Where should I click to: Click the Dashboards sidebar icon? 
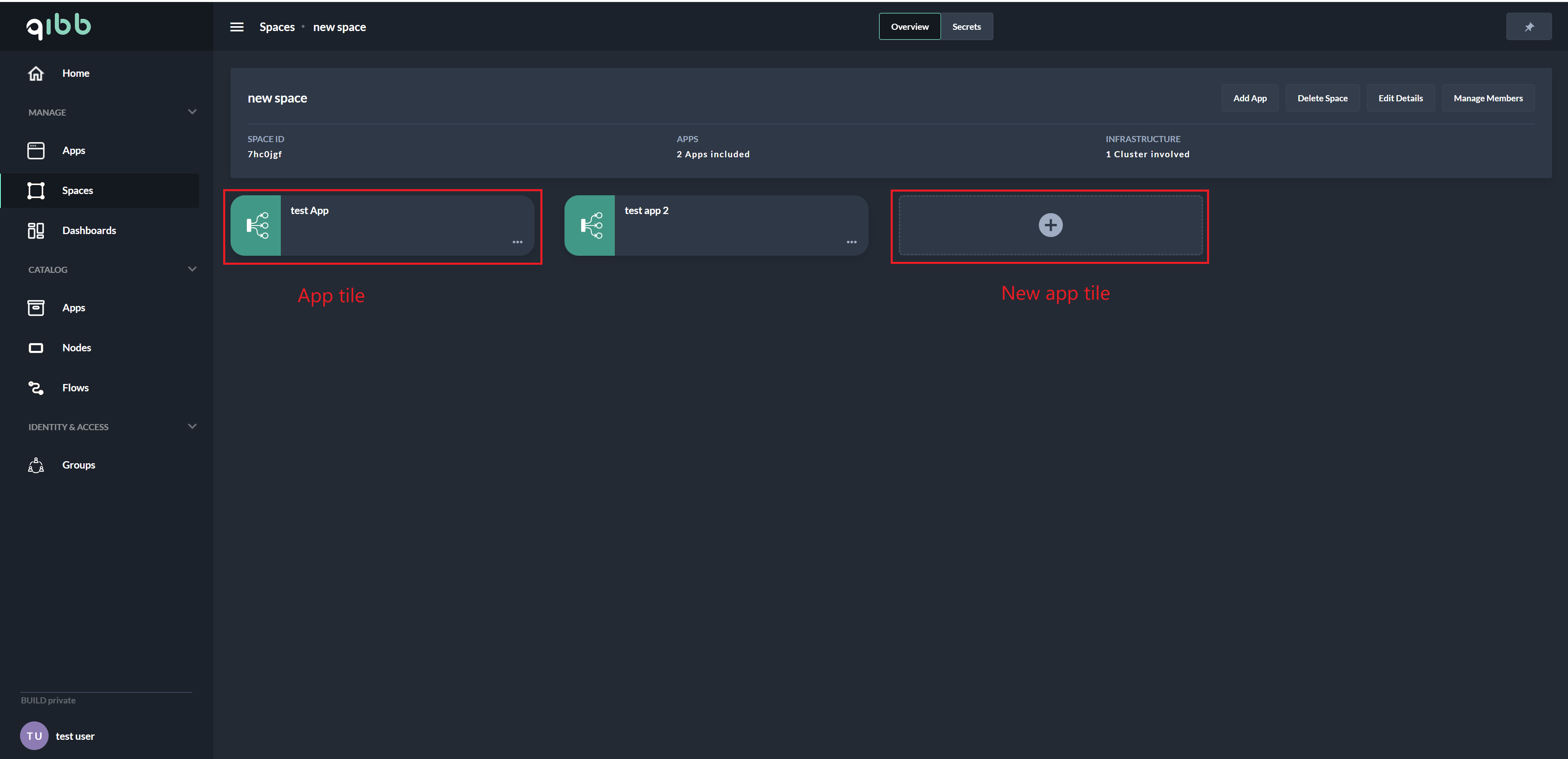coord(36,230)
